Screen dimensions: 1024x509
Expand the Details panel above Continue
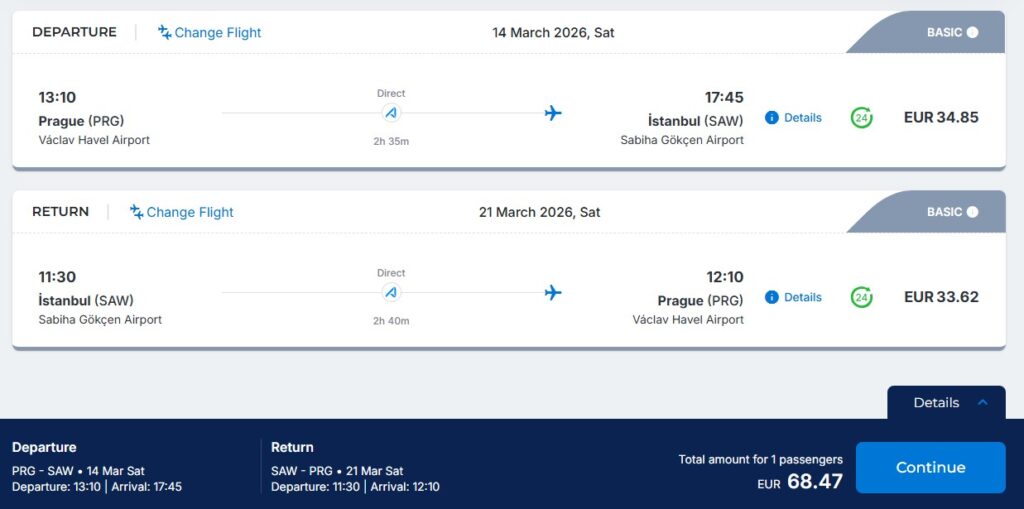pos(936,403)
